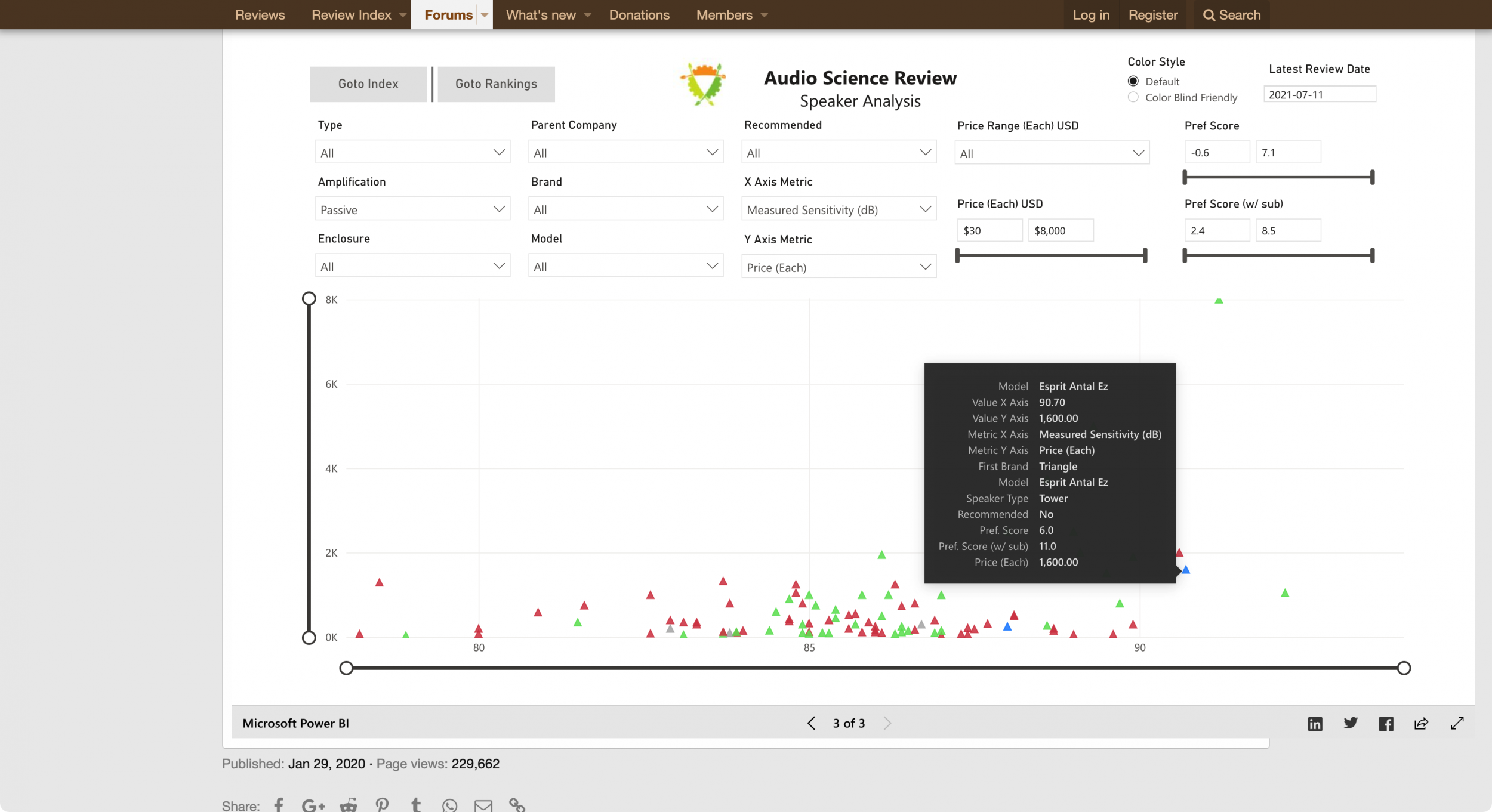Copy the article link using the chain icon
The image size is (1492, 812).
pos(517,805)
